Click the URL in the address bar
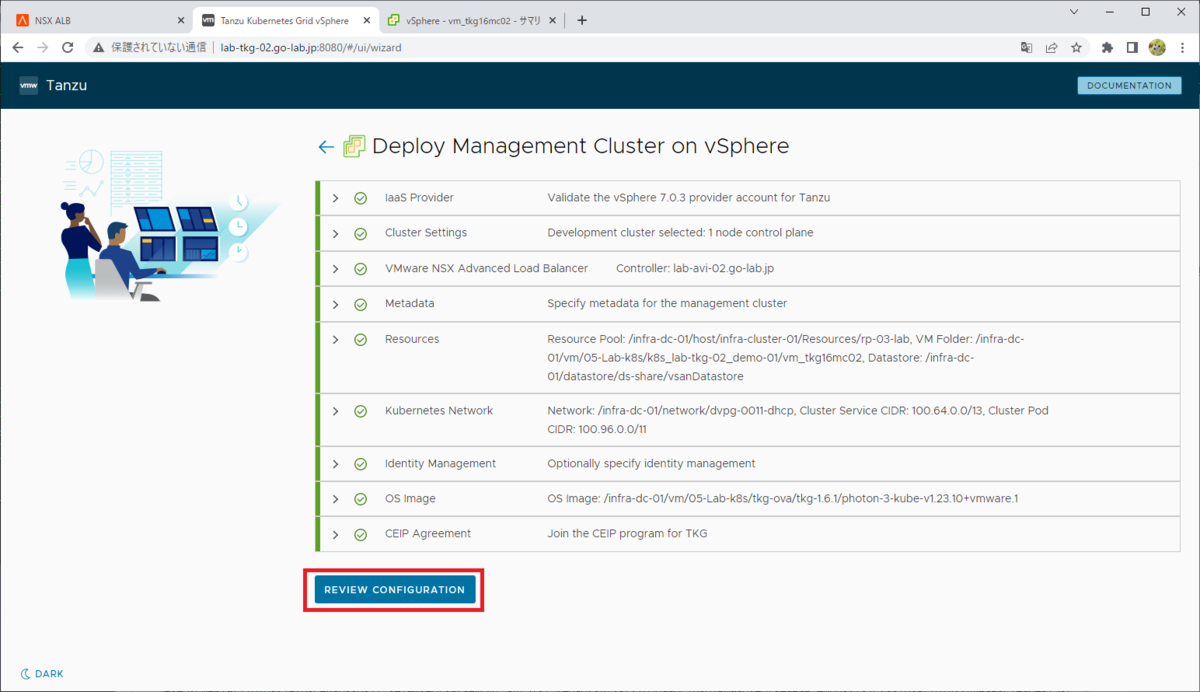This screenshot has height=692, width=1200. coord(311,47)
